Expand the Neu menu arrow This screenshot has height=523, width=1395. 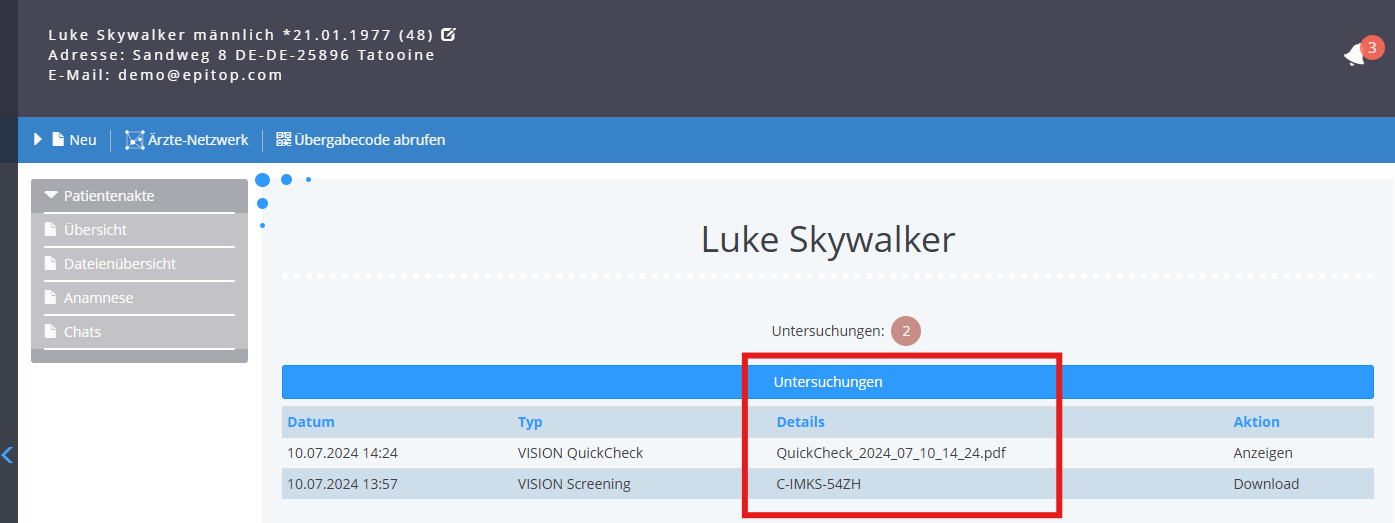pyautogui.click(x=38, y=140)
